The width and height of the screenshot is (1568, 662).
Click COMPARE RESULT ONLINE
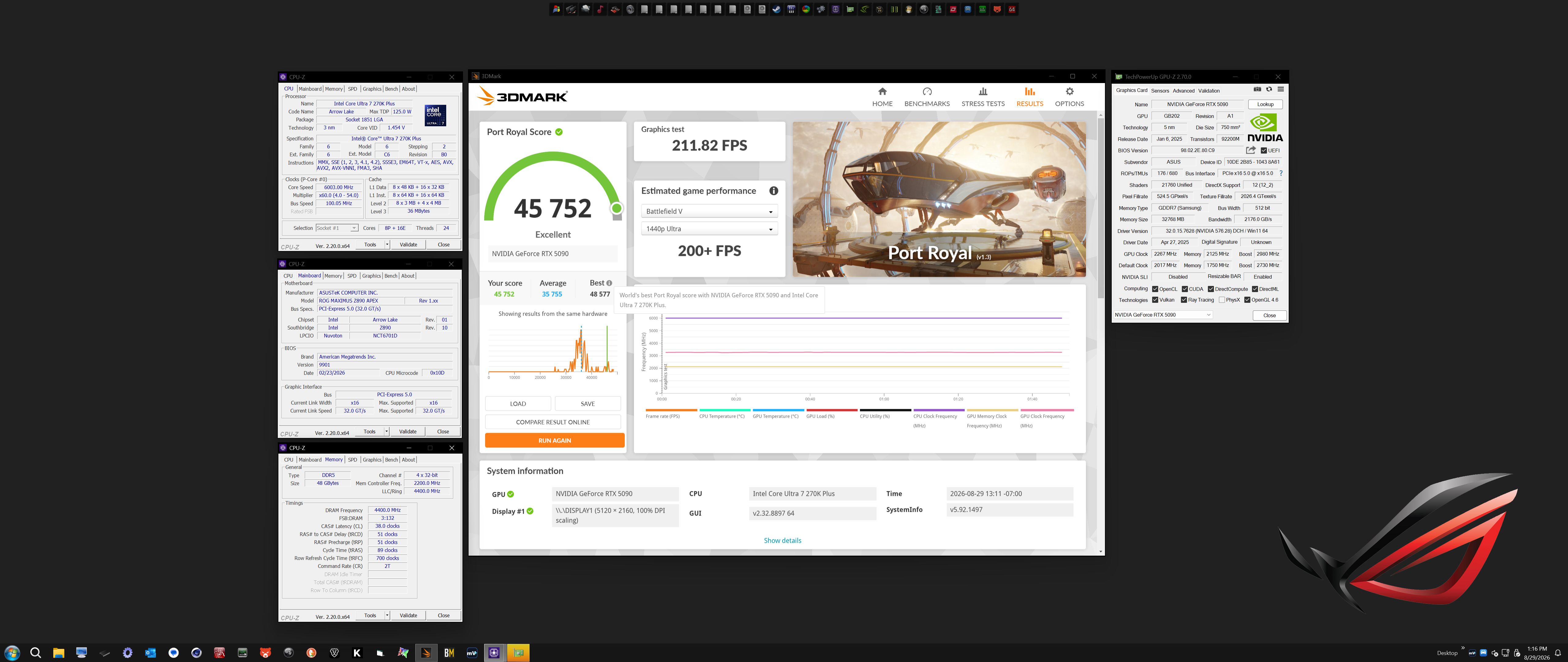553,422
